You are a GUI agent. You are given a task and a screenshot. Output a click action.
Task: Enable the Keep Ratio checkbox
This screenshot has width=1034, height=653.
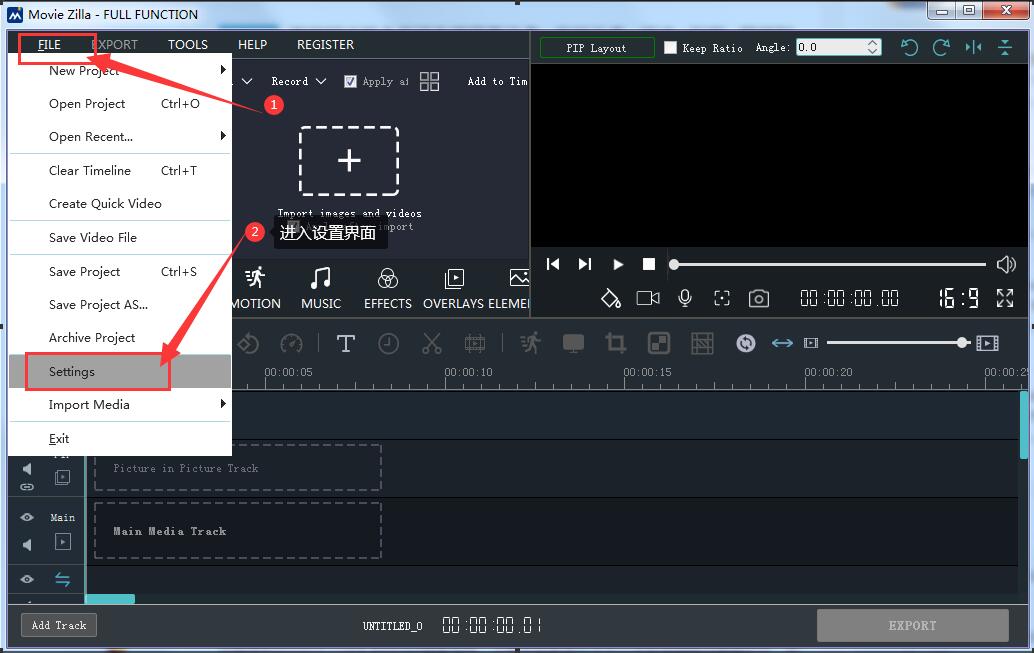coord(670,47)
